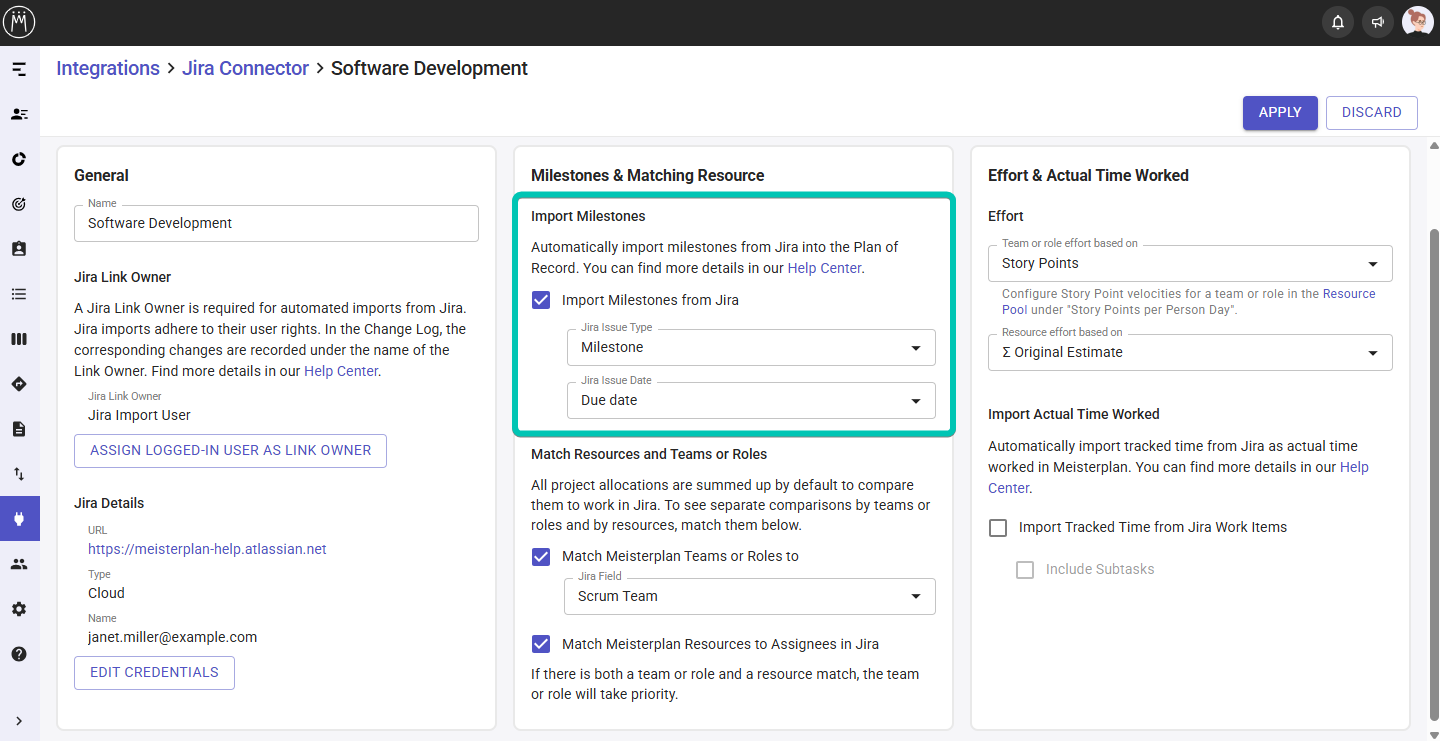Toggle Match Meisterplan Teams or Roles checkbox
1440x741 pixels.
point(541,556)
